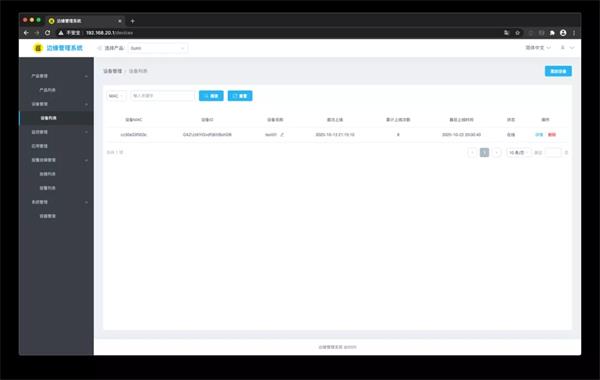Screen dimensions: 600x380
Task: Click the browser reload icon
Action: [47, 33]
